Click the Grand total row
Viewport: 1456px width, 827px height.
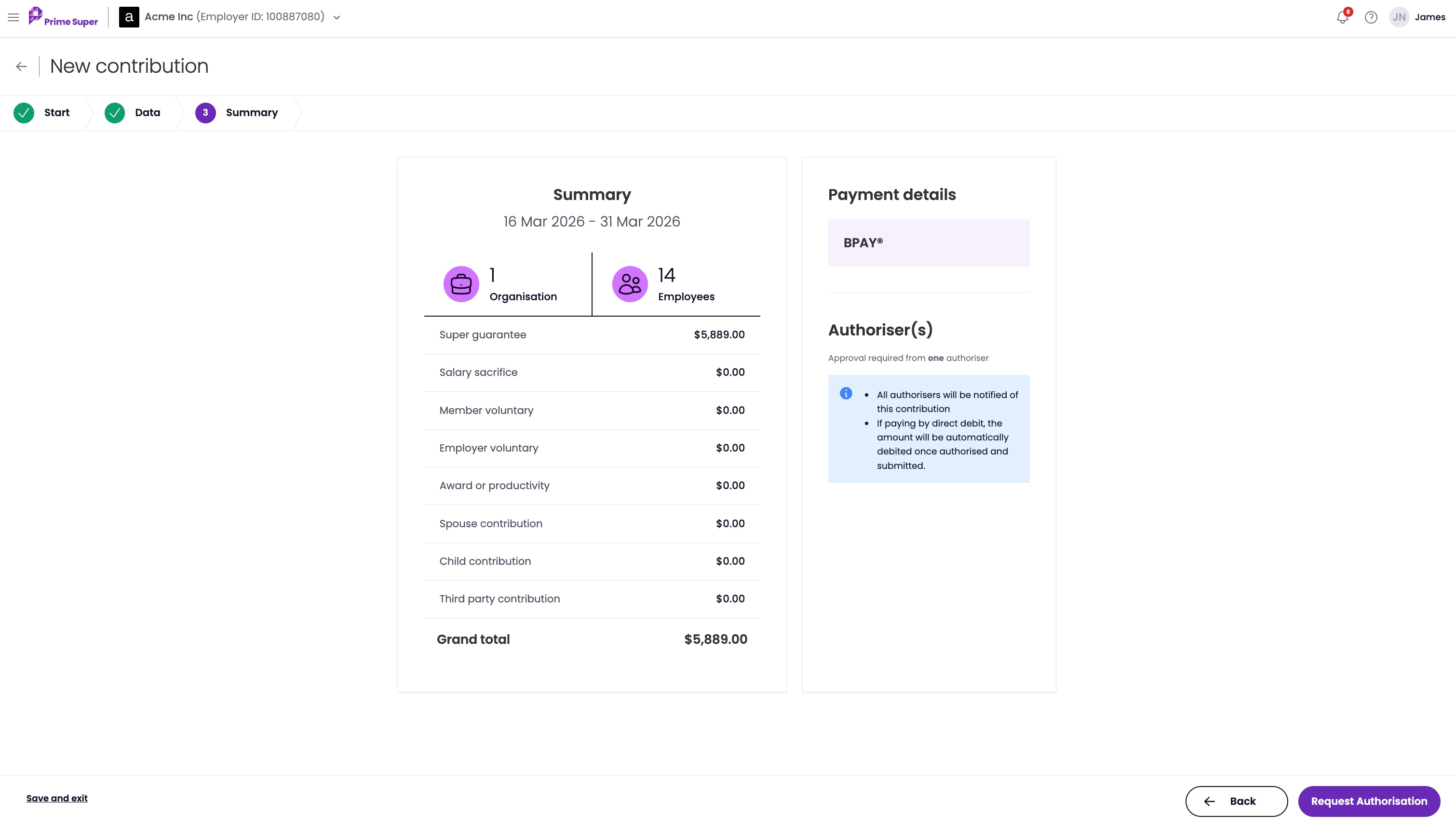click(x=592, y=639)
